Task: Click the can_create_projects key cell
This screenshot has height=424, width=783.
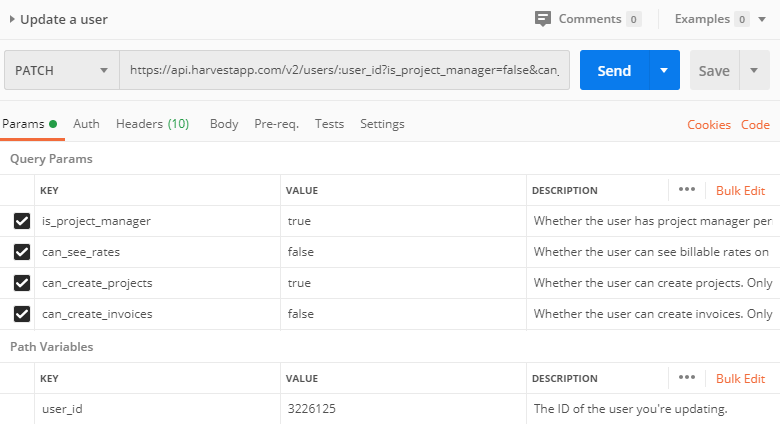Action: (x=157, y=283)
